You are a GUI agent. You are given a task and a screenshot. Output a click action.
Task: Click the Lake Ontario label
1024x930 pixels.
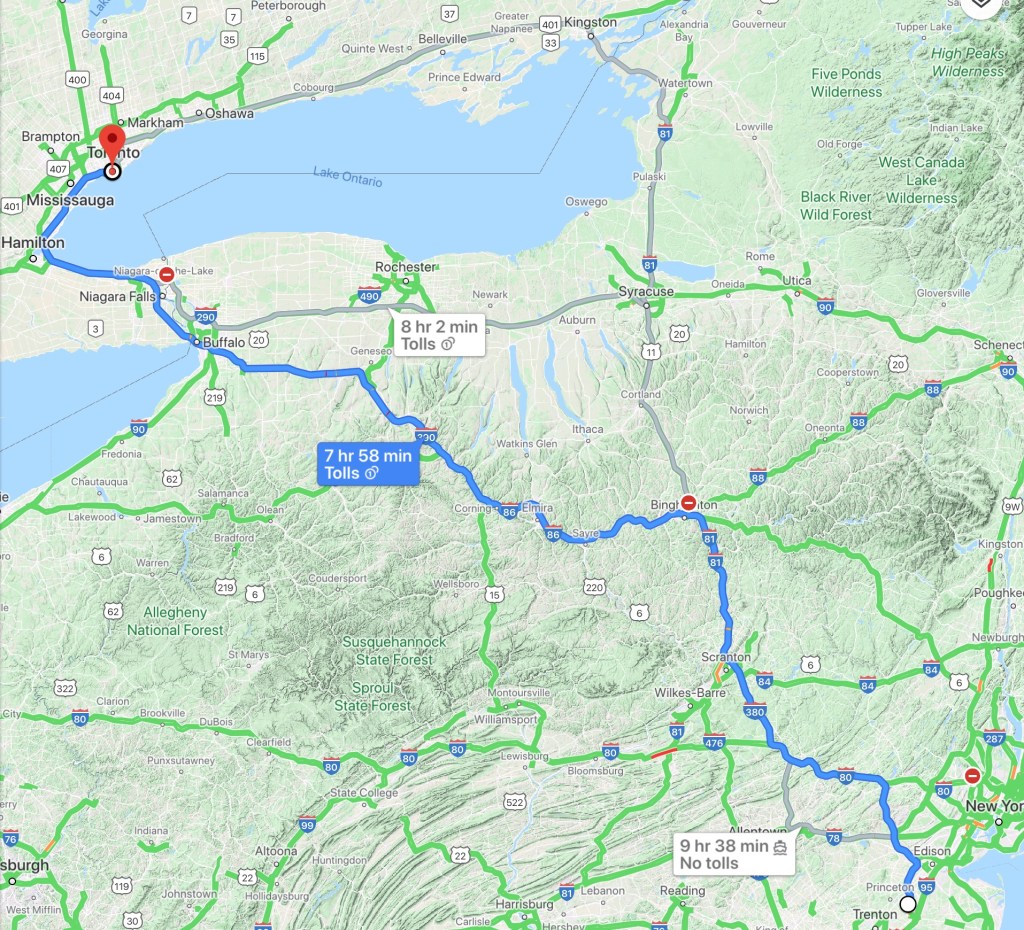347,177
